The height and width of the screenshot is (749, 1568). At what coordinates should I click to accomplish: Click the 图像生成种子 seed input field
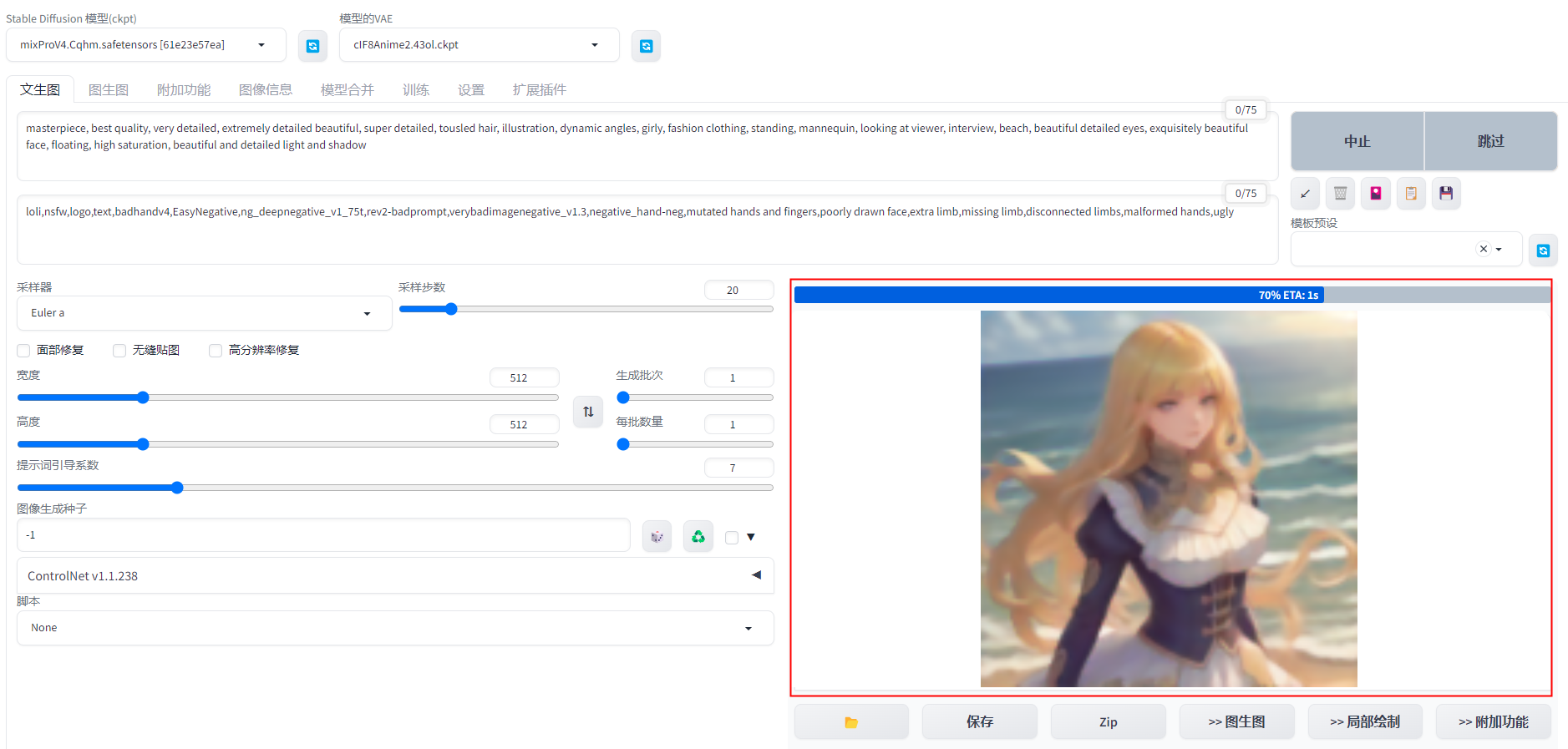click(323, 535)
